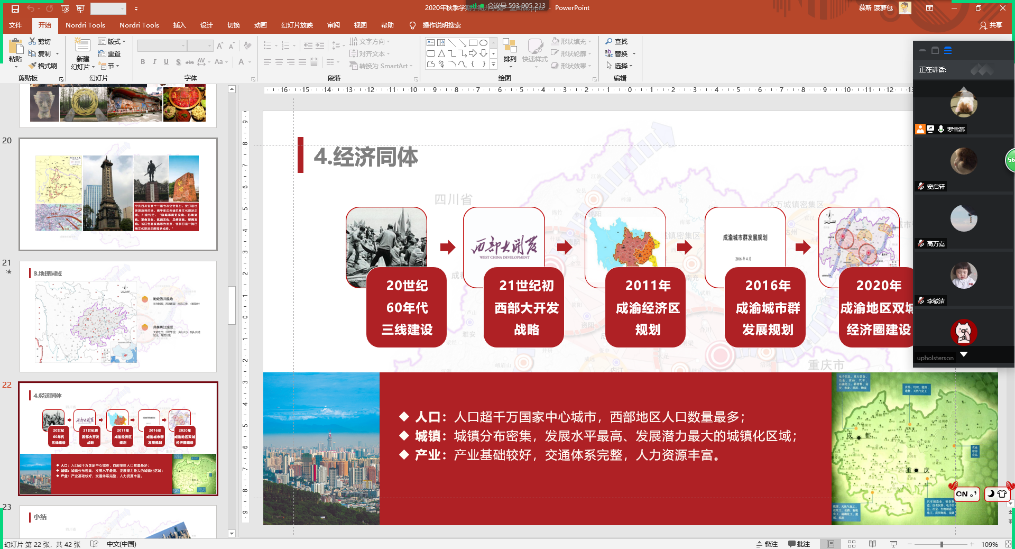
Task: Switch to Slide Sorter view in status bar
Action: (851, 544)
